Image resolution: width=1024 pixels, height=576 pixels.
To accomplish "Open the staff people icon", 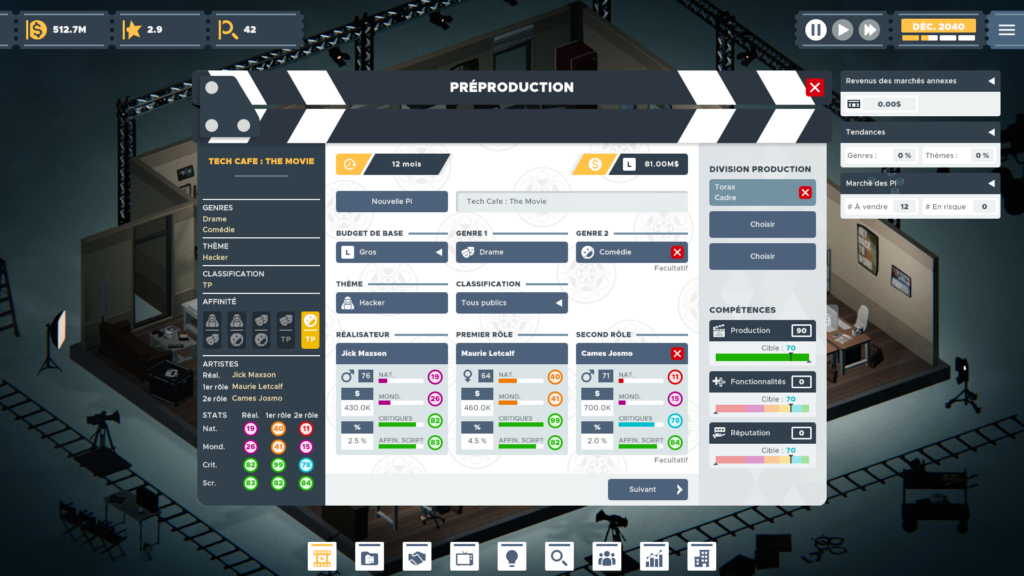I will click(x=607, y=557).
